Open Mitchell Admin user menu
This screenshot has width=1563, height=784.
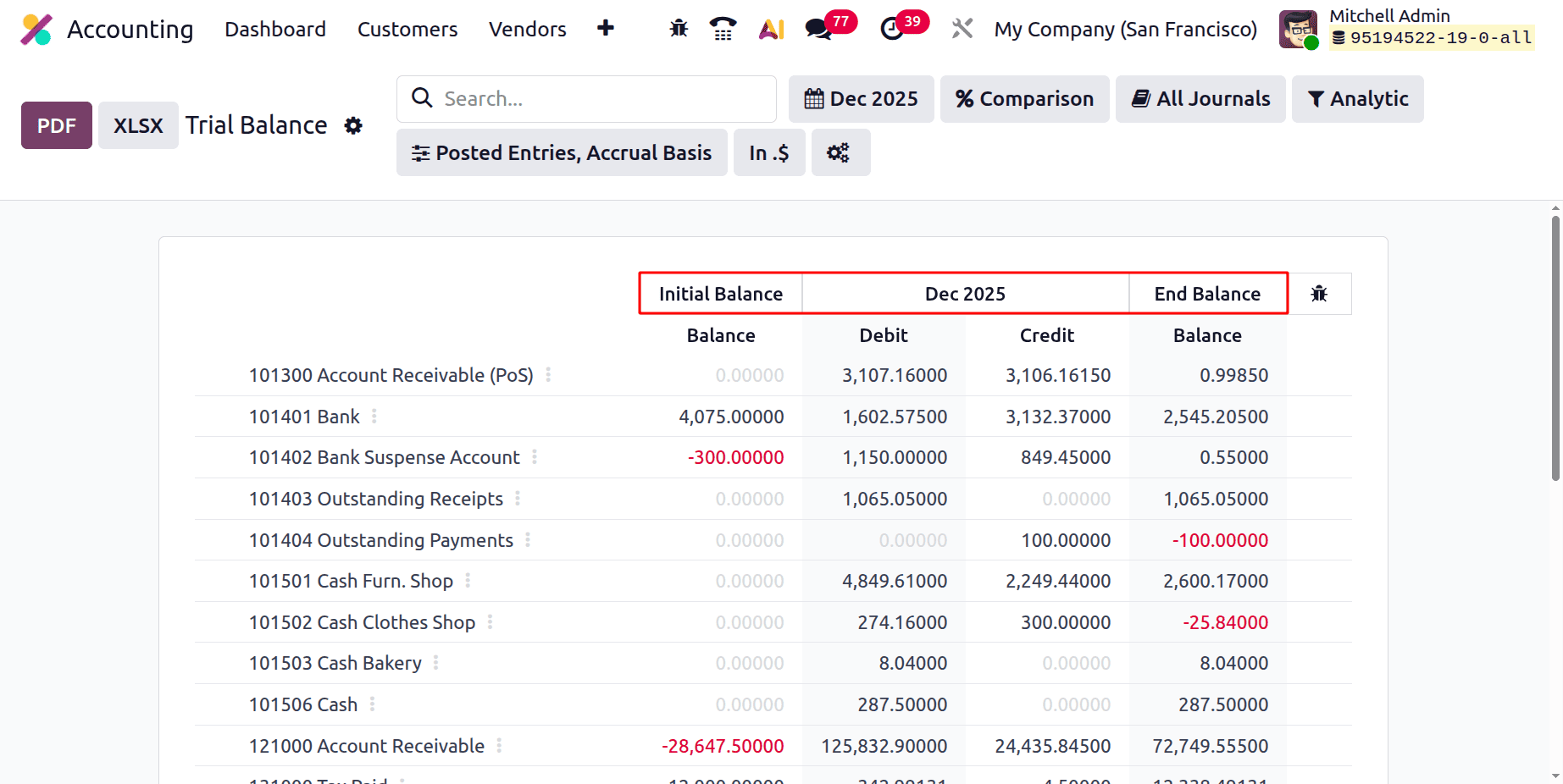[1406, 30]
